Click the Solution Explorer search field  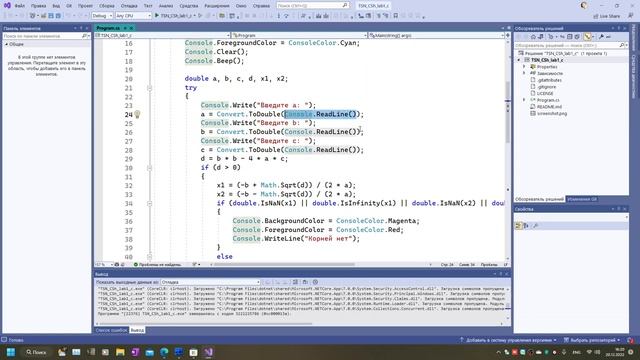[570, 45]
